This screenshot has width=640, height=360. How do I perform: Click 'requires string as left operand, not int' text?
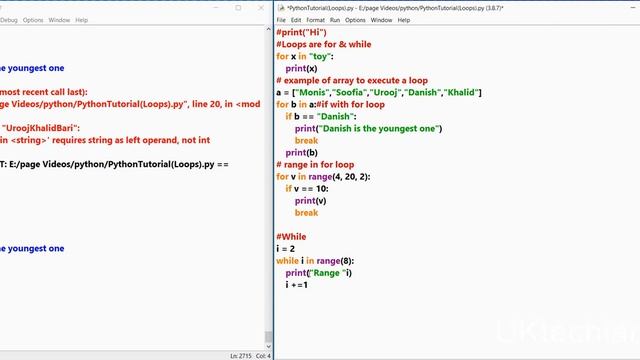[131, 140]
